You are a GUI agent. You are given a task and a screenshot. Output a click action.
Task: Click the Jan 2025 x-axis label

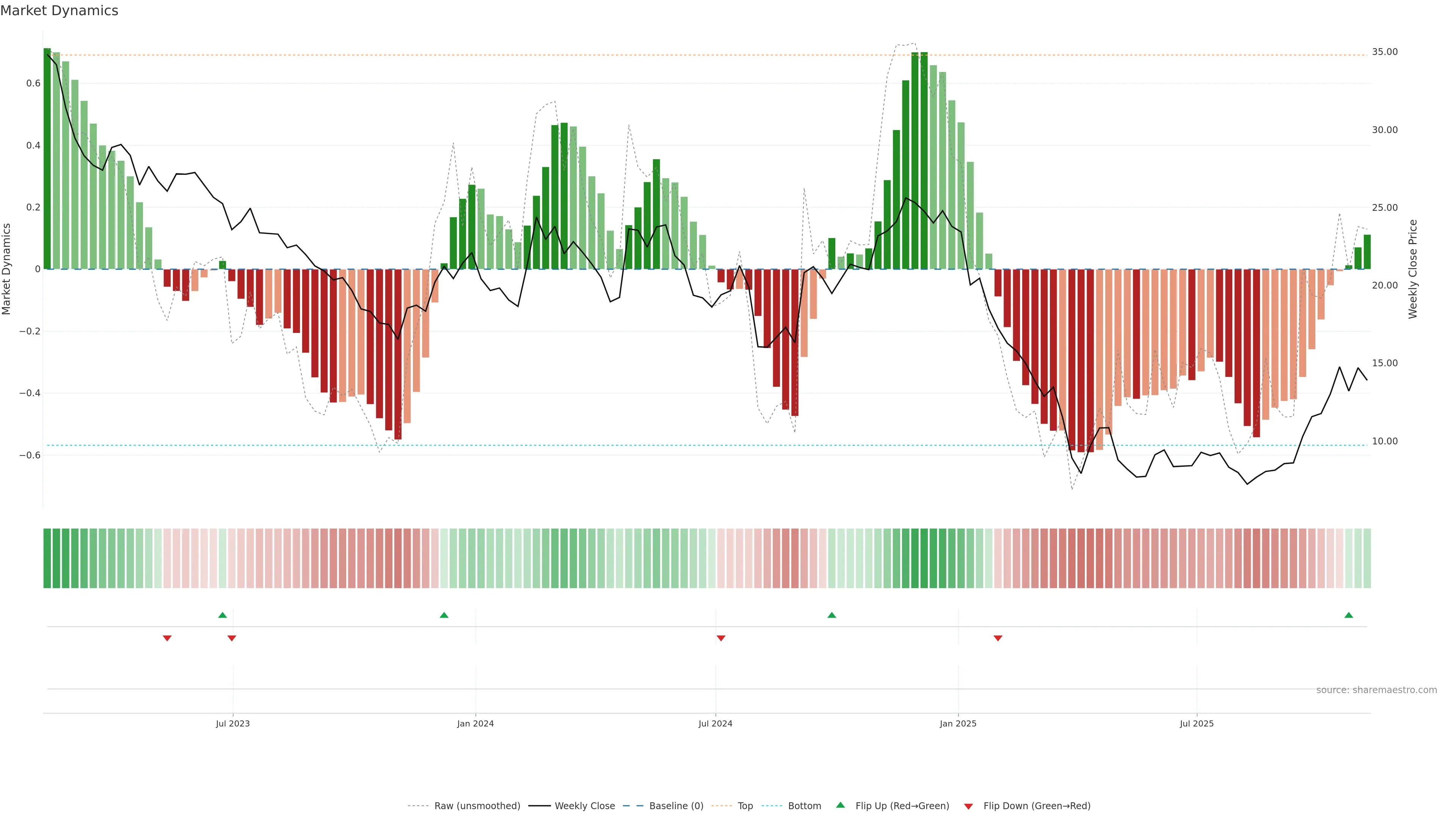(957, 723)
